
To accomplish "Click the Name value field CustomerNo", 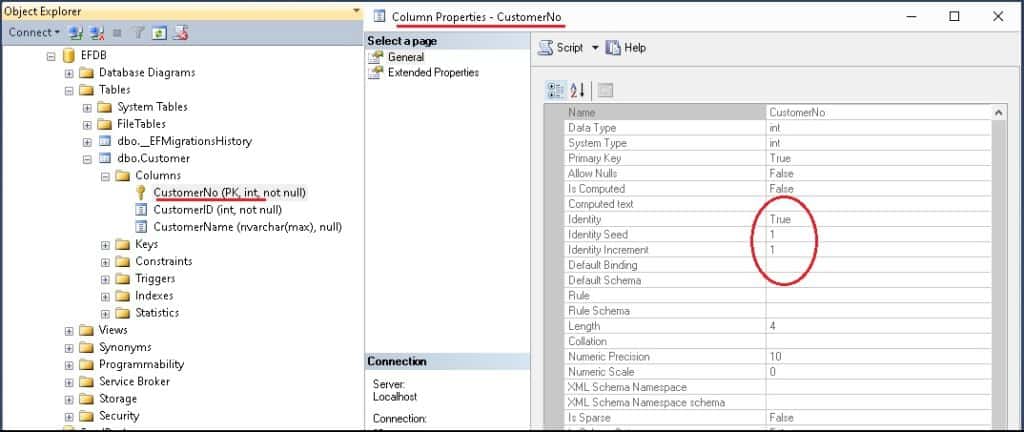I will [x=878, y=112].
